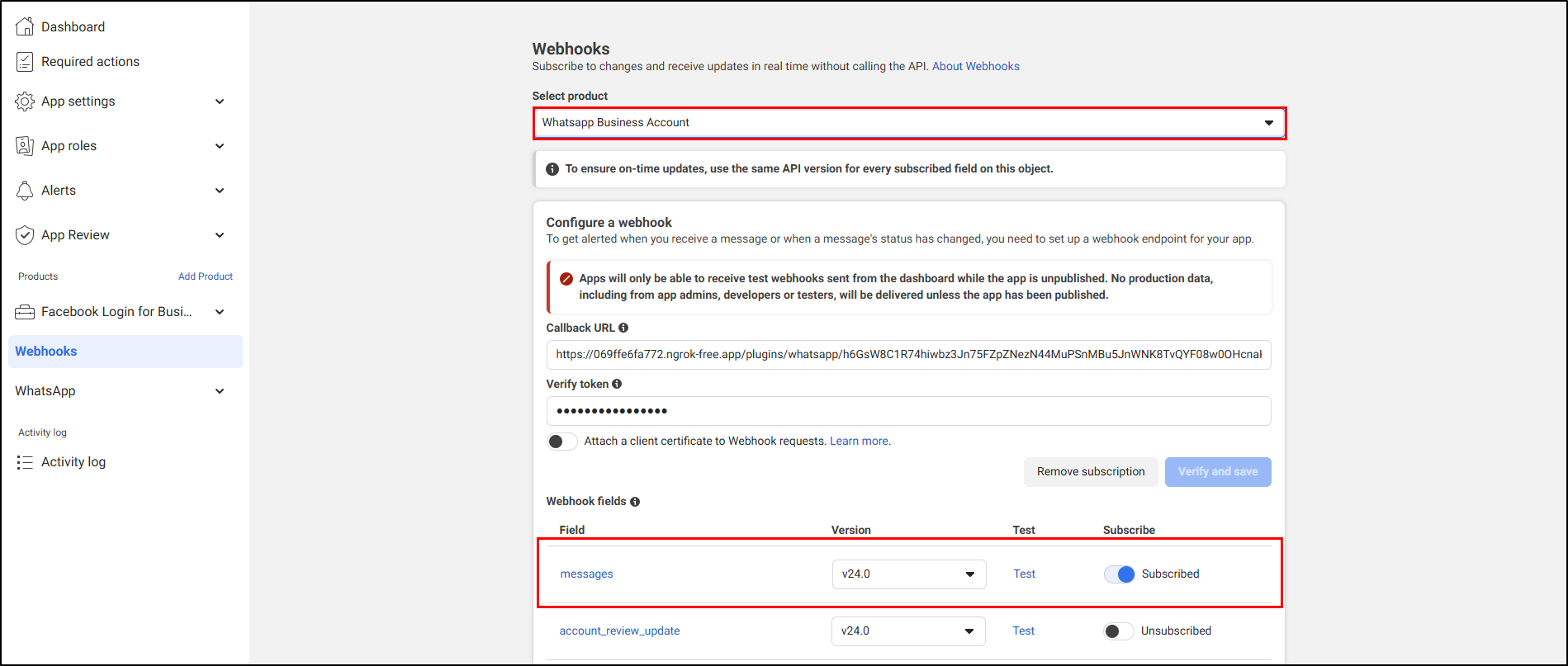Turn off the messages subscription toggle
The image size is (1568, 666).
click(x=1120, y=574)
